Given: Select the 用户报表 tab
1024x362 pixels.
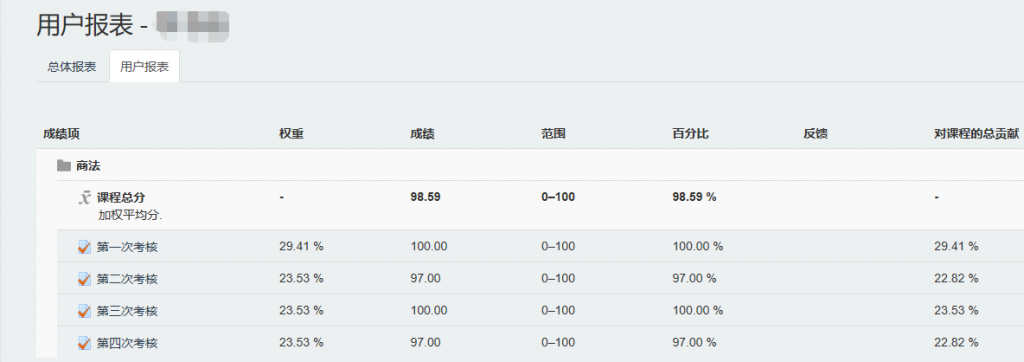Looking at the screenshot, I should [x=144, y=67].
